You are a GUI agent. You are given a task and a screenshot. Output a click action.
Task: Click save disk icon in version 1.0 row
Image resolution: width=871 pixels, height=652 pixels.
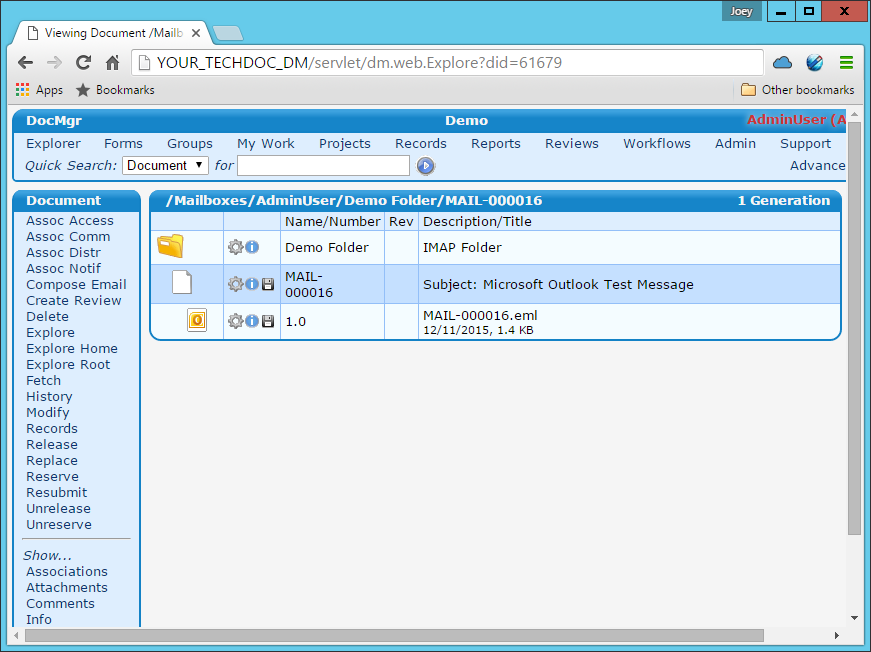click(x=268, y=321)
